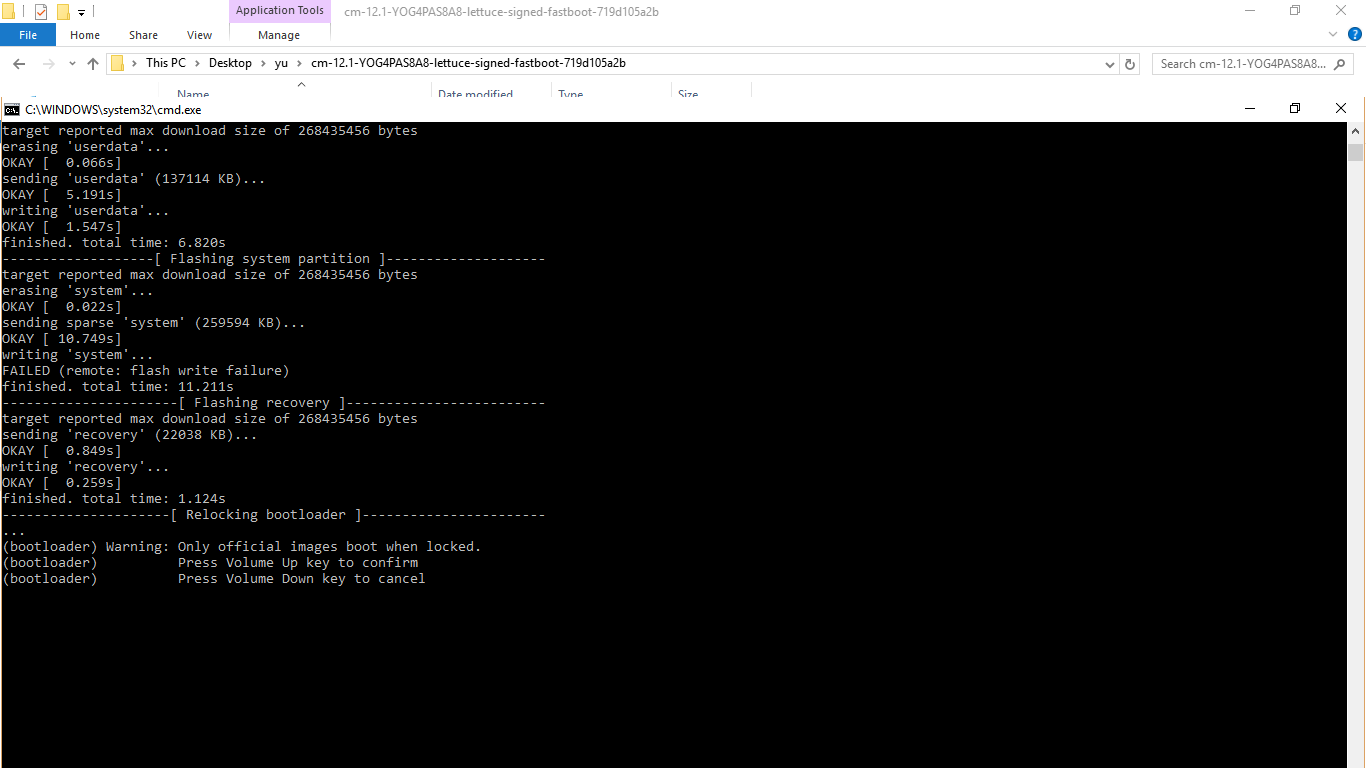
Task: Click the New folder quick access icon
Action: click(x=63, y=12)
